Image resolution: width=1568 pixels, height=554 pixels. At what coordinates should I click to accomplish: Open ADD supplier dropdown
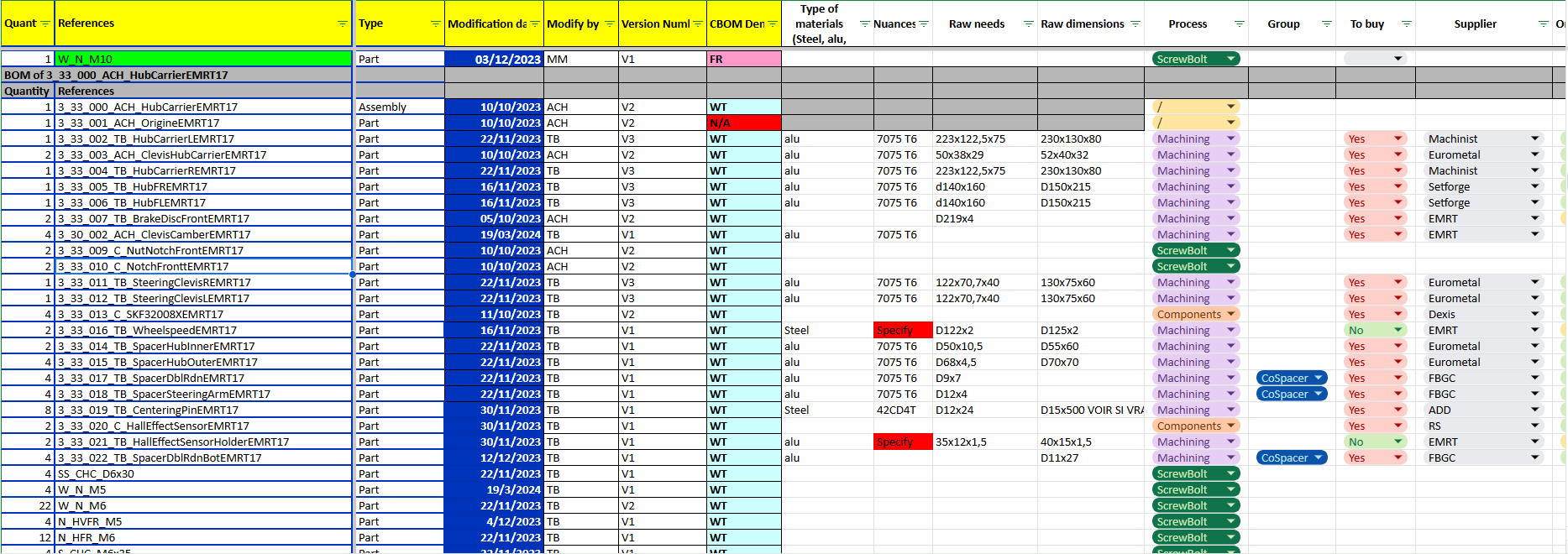coord(1534,410)
